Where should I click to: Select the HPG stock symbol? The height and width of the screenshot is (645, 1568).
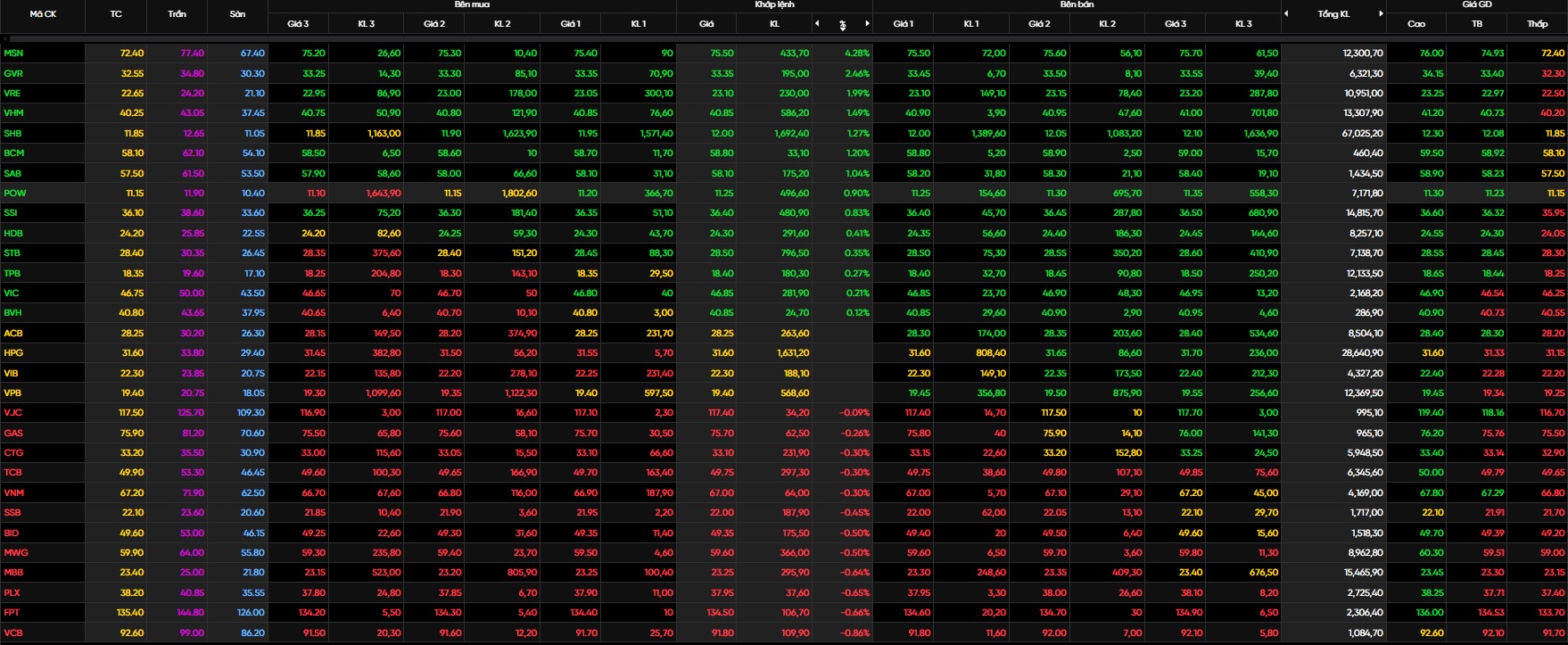[x=13, y=353]
